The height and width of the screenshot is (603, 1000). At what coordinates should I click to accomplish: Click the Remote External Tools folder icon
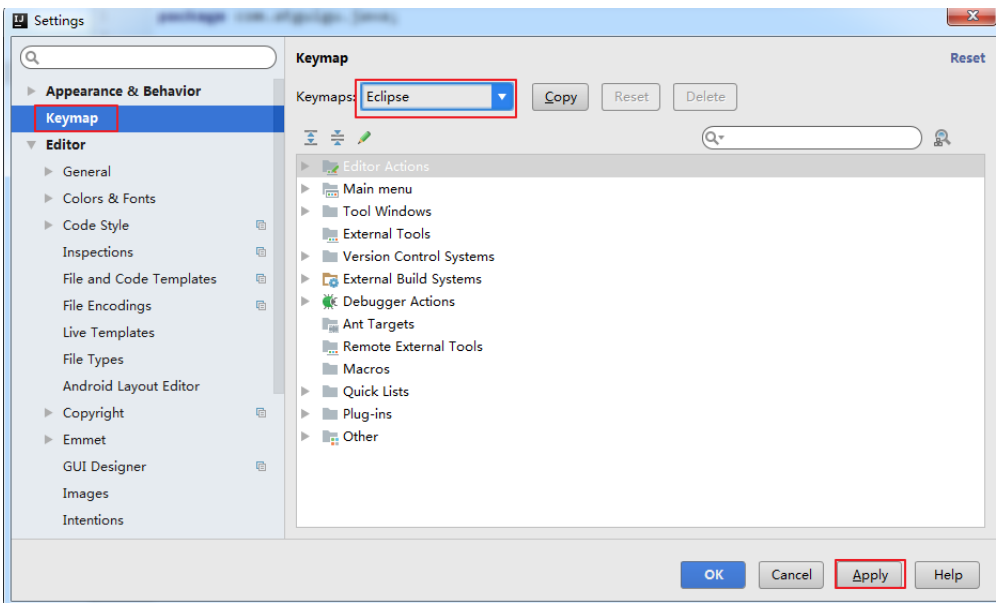click(330, 347)
